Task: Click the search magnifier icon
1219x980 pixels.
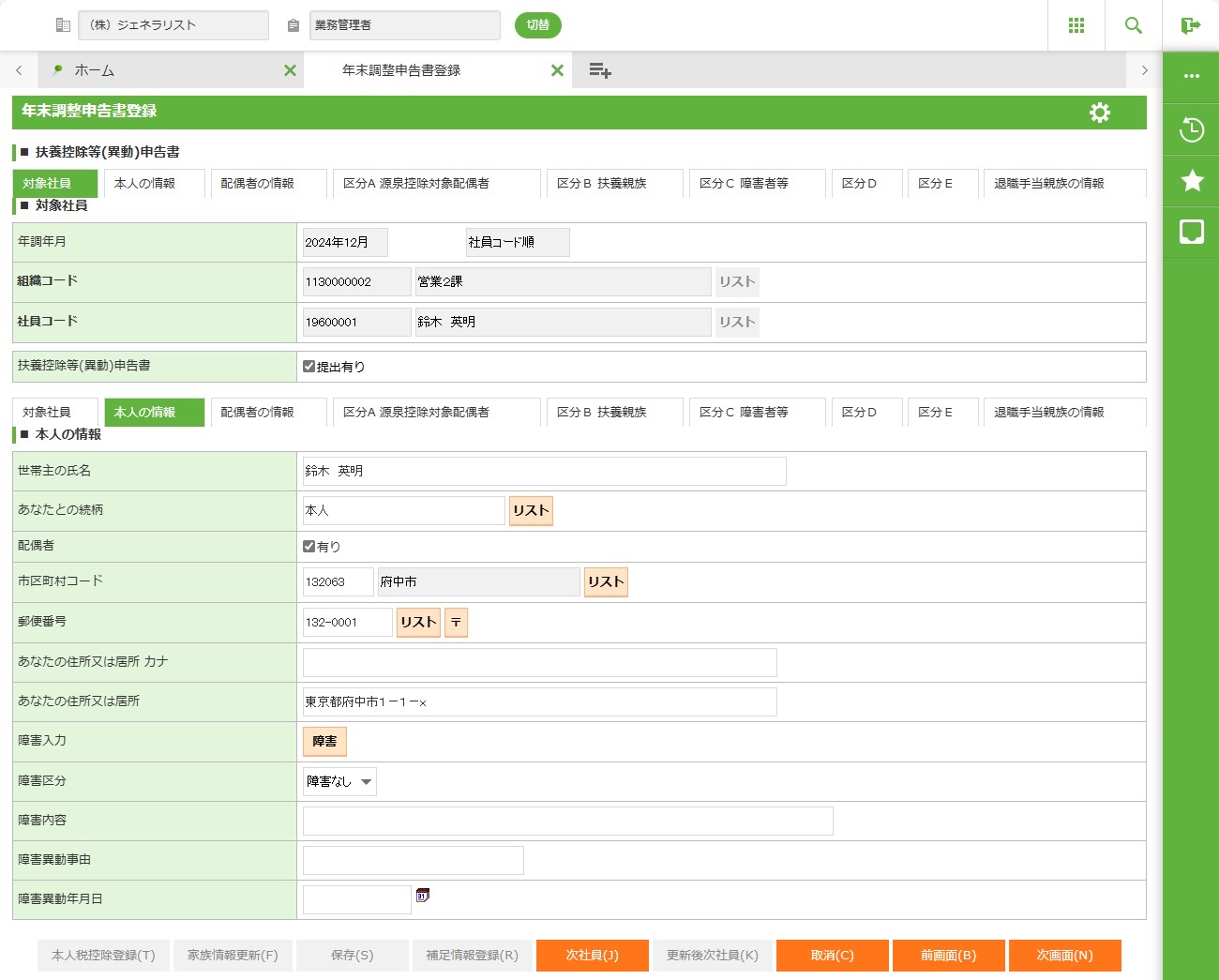Action: pos(1134,25)
